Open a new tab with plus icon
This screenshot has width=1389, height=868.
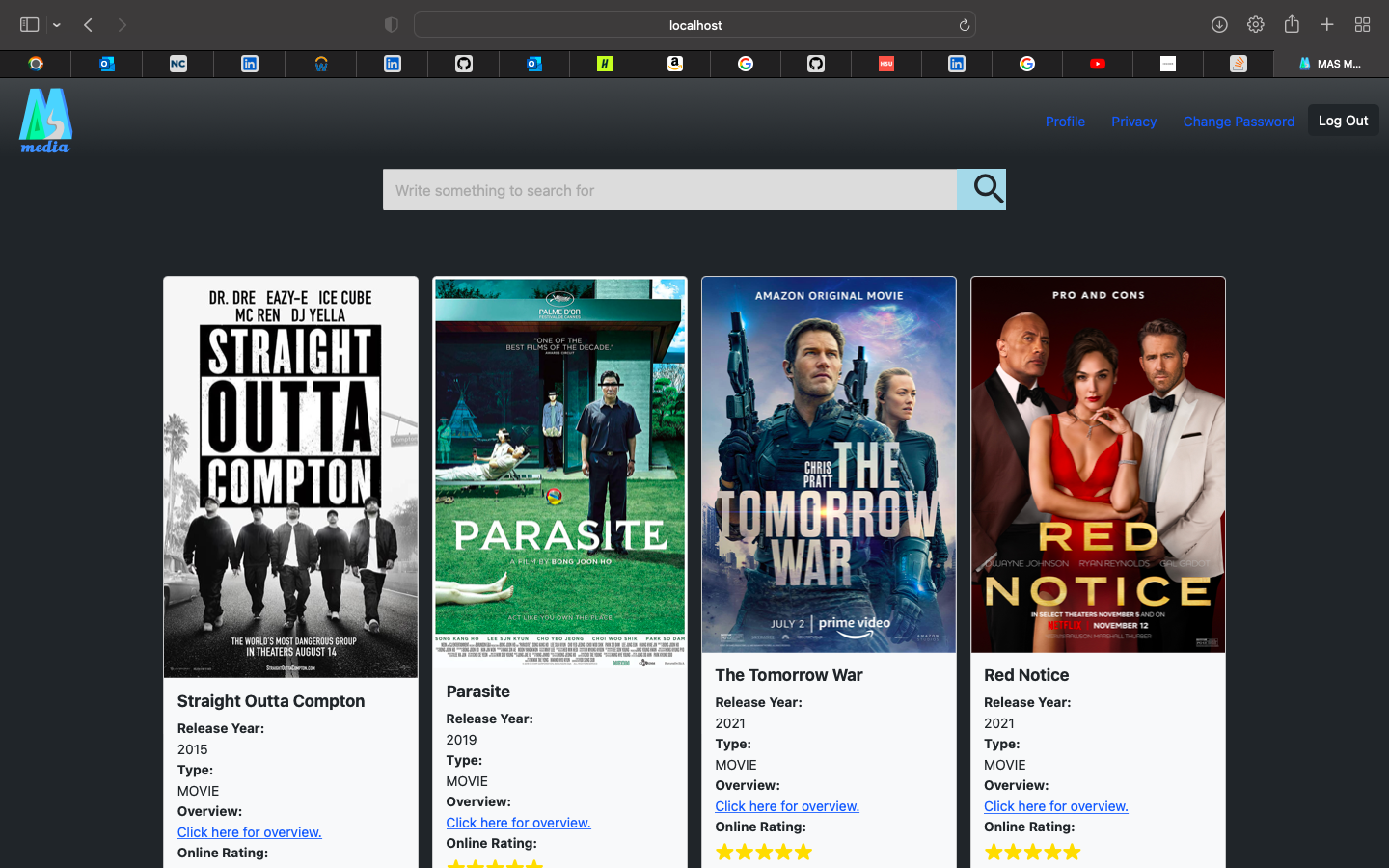[1327, 25]
